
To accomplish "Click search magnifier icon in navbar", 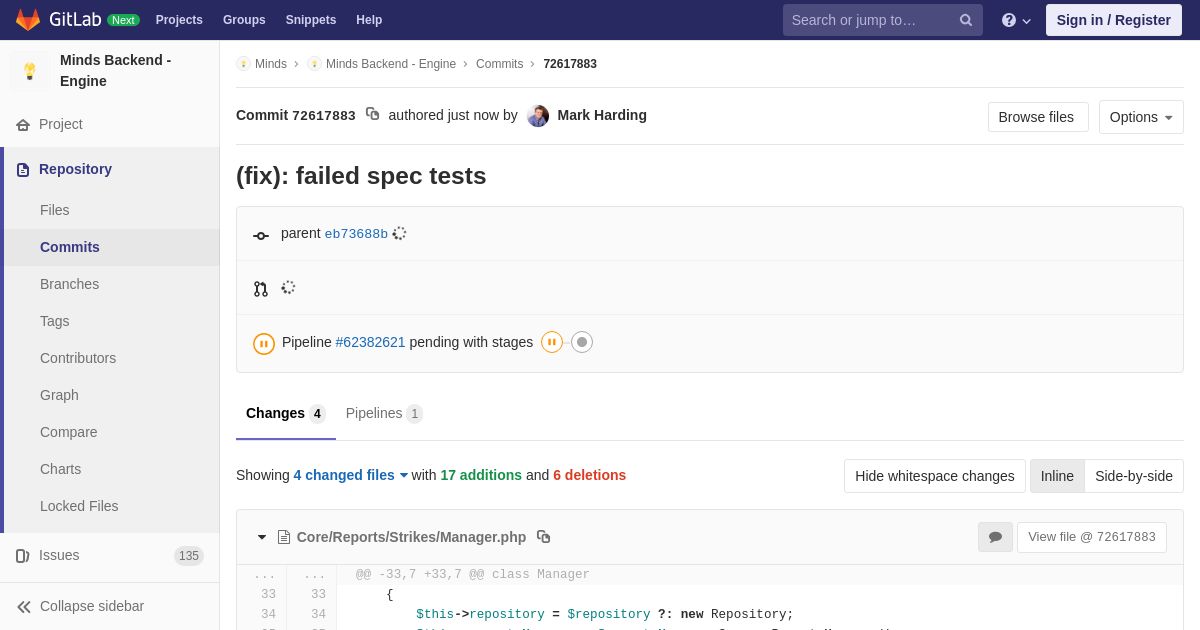I will [966, 20].
